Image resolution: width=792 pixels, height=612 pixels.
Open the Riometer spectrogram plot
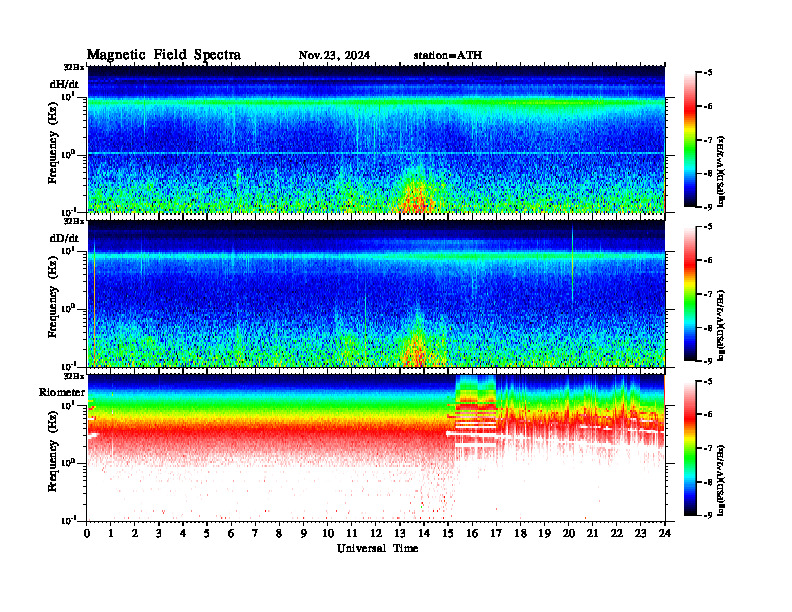click(376, 447)
